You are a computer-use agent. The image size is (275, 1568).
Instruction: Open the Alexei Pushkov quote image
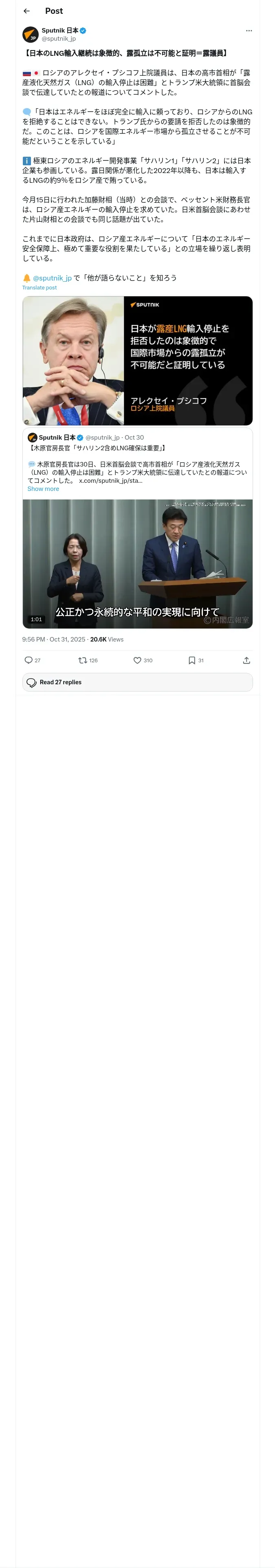click(x=137, y=360)
